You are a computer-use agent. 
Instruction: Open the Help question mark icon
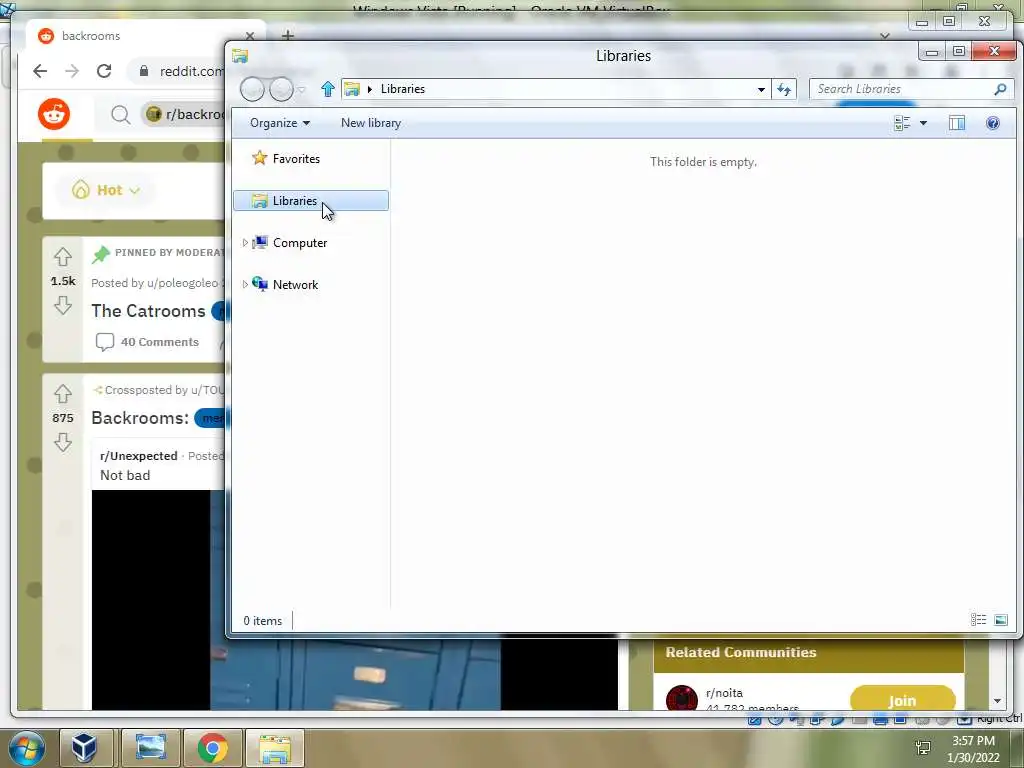(x=993, y=123)
